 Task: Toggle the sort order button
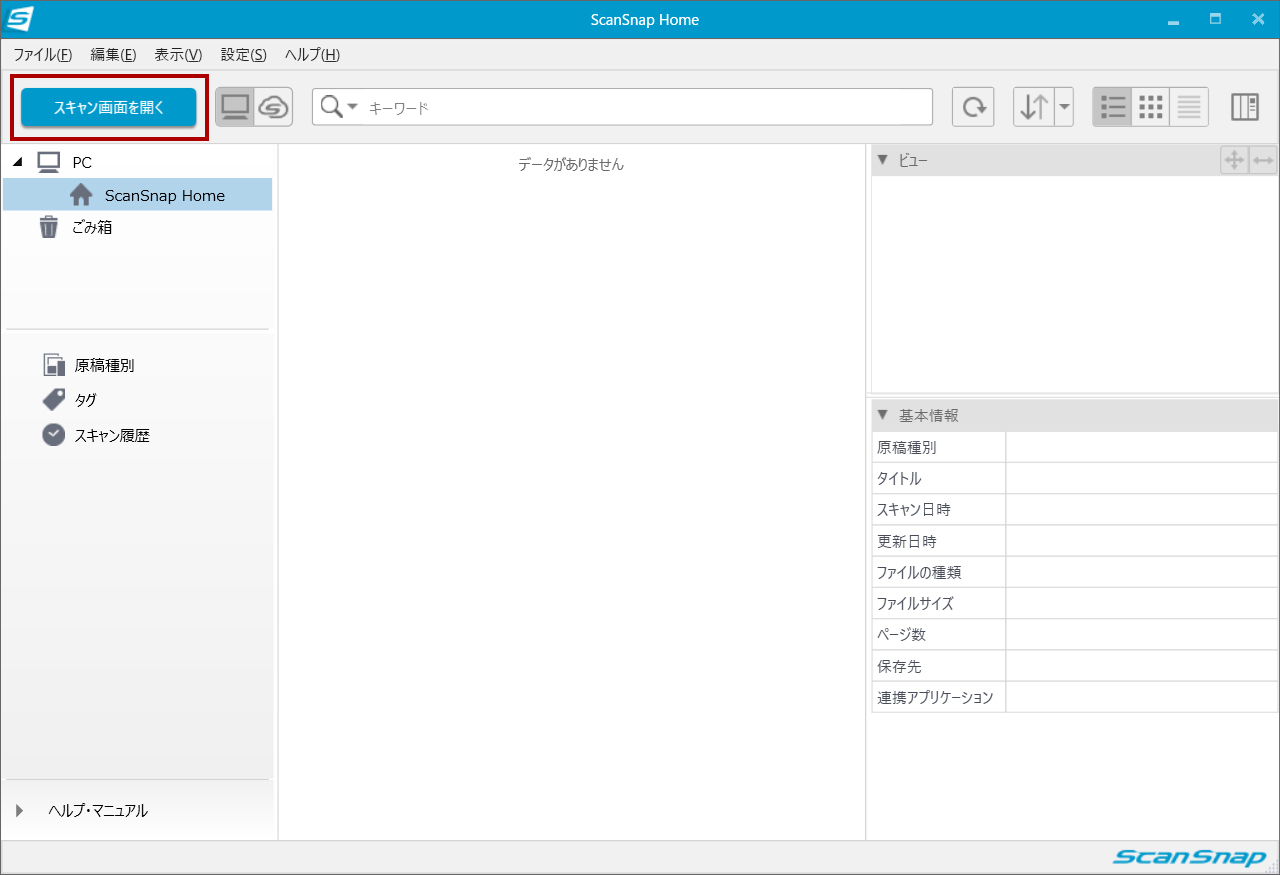pyautogui.click(x=1036, y=107)
